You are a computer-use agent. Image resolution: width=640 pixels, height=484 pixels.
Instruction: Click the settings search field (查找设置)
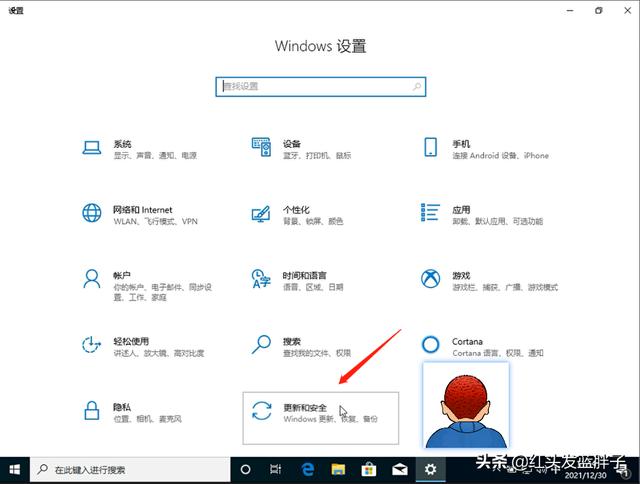321,87
